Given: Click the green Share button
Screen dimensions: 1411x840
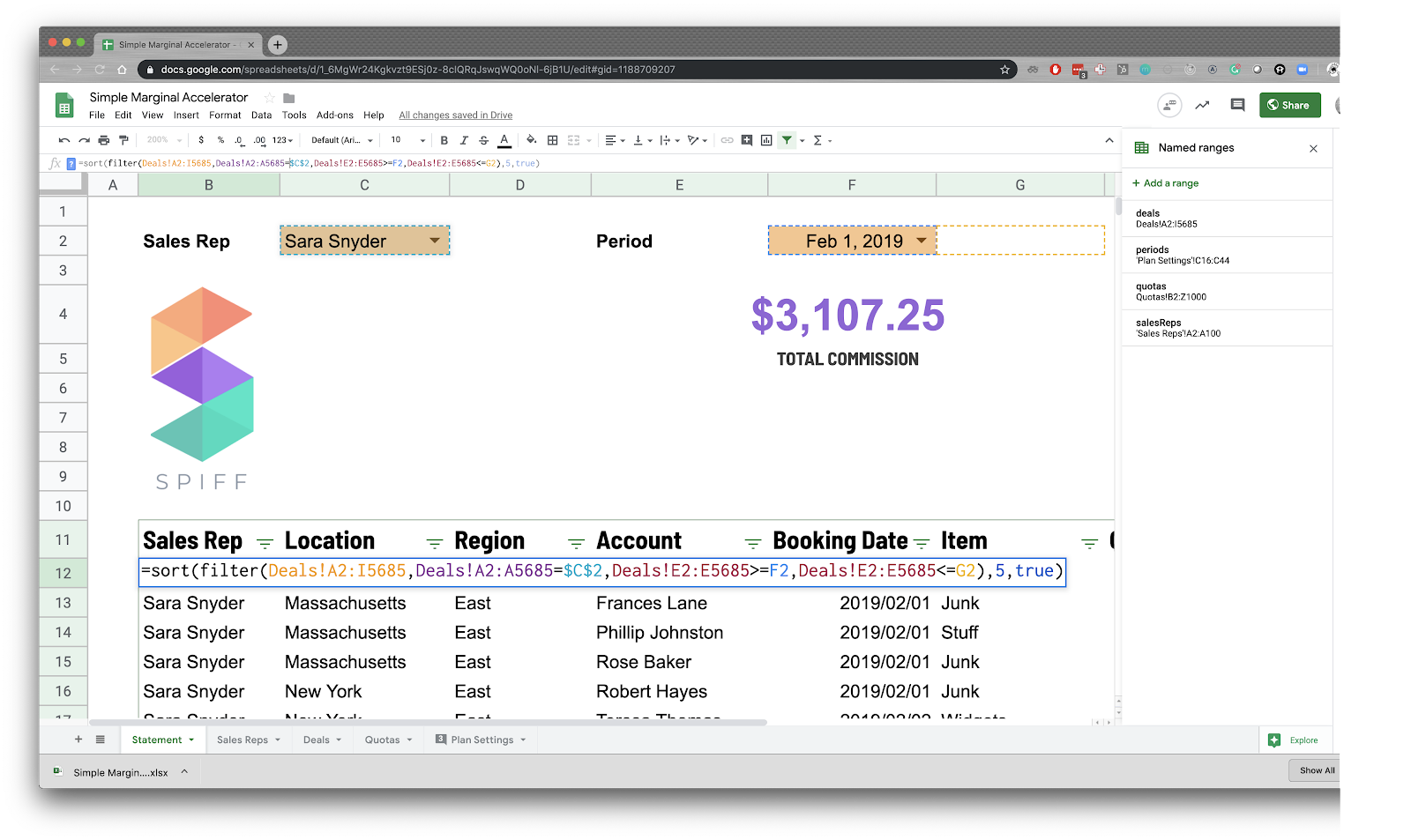Looking at the screenshot, I should click(x=1289, y=105).
